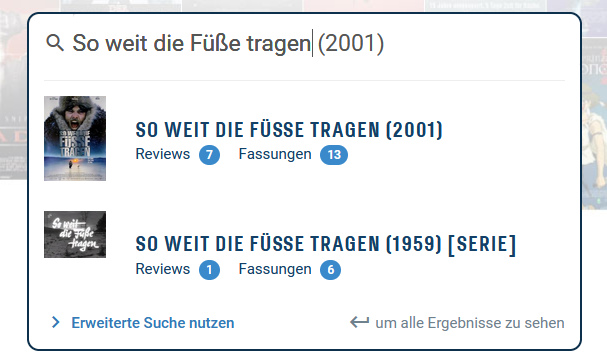Click the enter-key arrow icon at bottom

tap(359, 322)
